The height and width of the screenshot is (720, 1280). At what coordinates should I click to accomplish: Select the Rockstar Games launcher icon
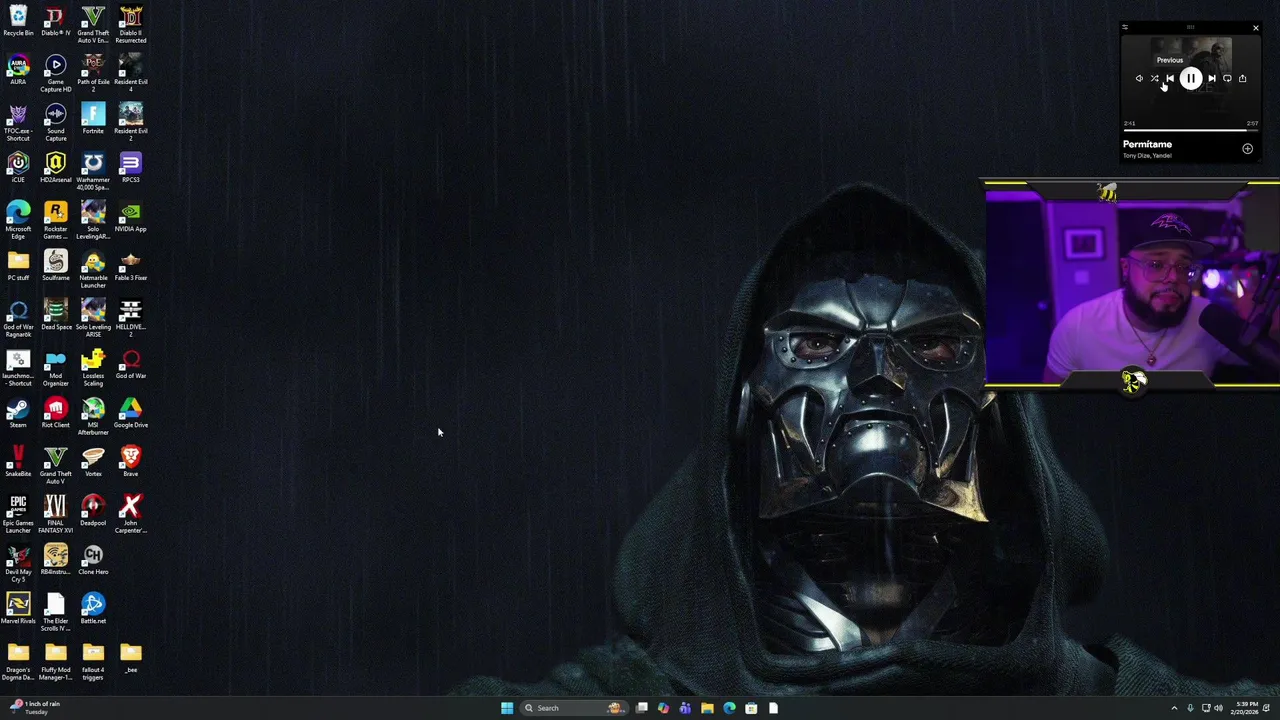(x=55, y=221)
